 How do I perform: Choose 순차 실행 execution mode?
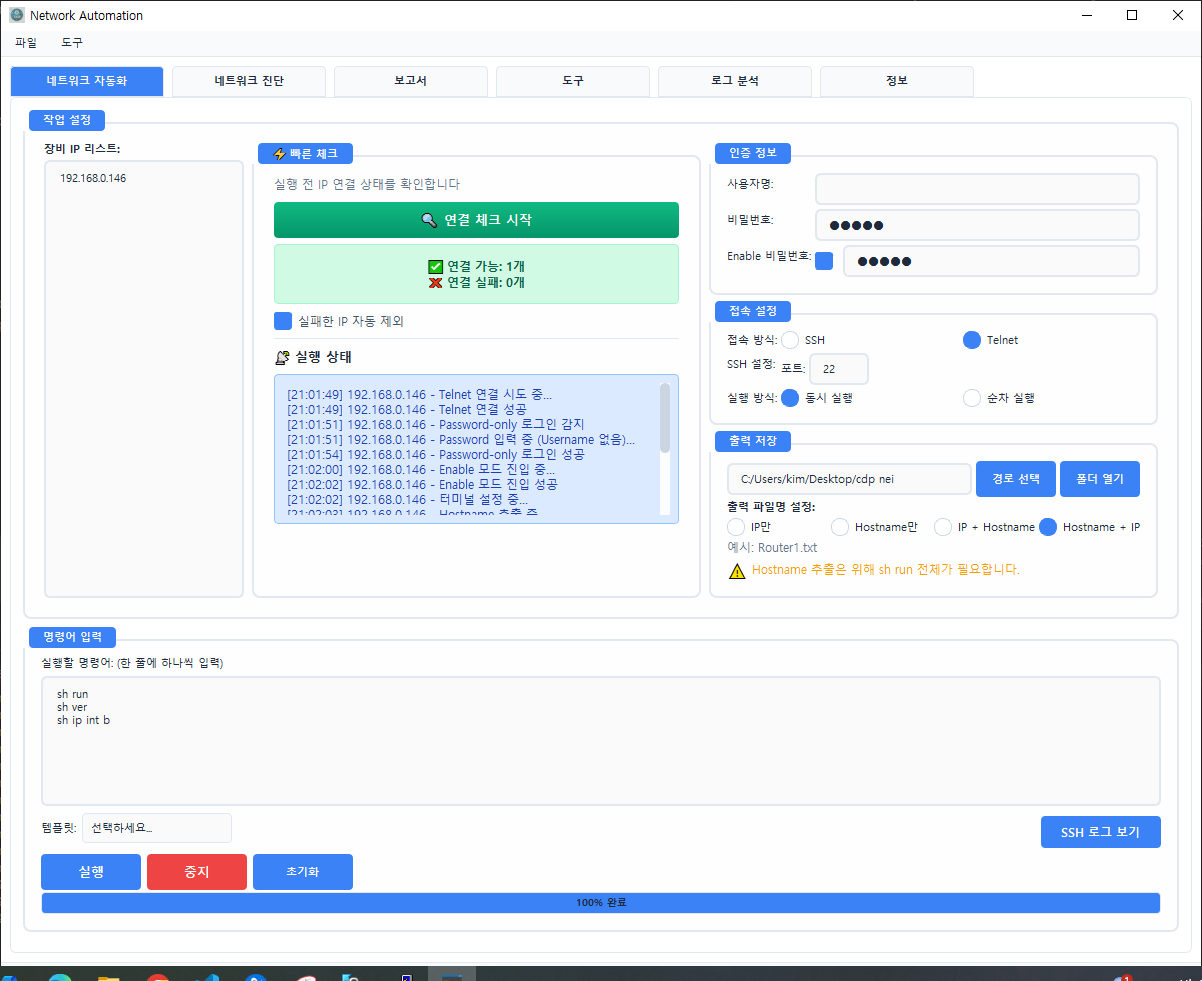[x=972, y=398]
